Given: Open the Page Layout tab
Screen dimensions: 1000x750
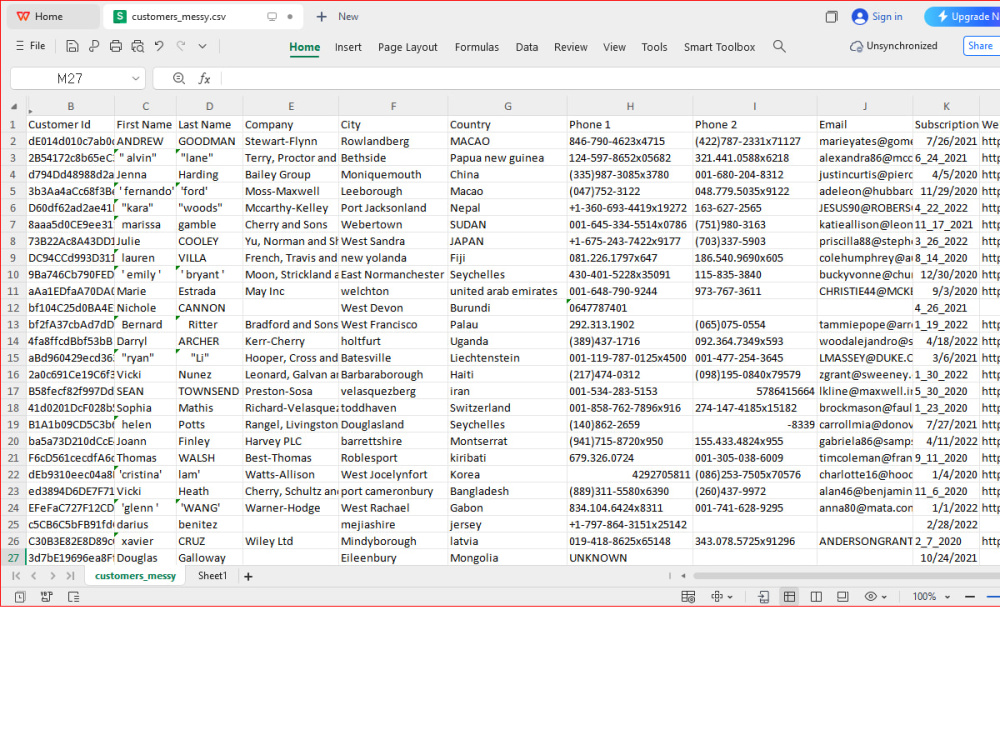Looking at the screenshot, I should pos(408,47).
